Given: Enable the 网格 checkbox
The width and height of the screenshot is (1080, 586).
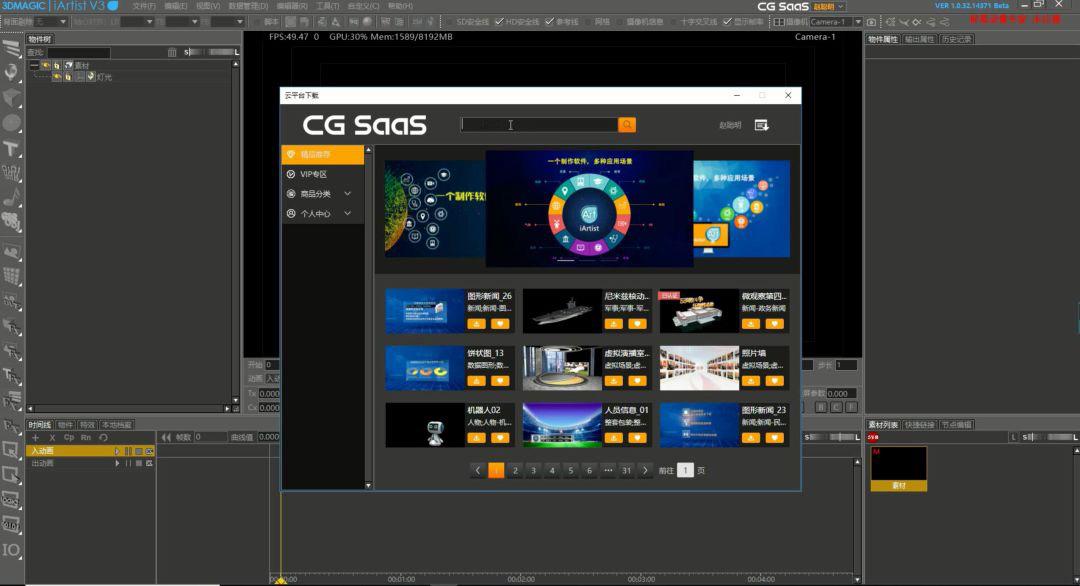Looking at the screenshot, I should click(589, 22).
